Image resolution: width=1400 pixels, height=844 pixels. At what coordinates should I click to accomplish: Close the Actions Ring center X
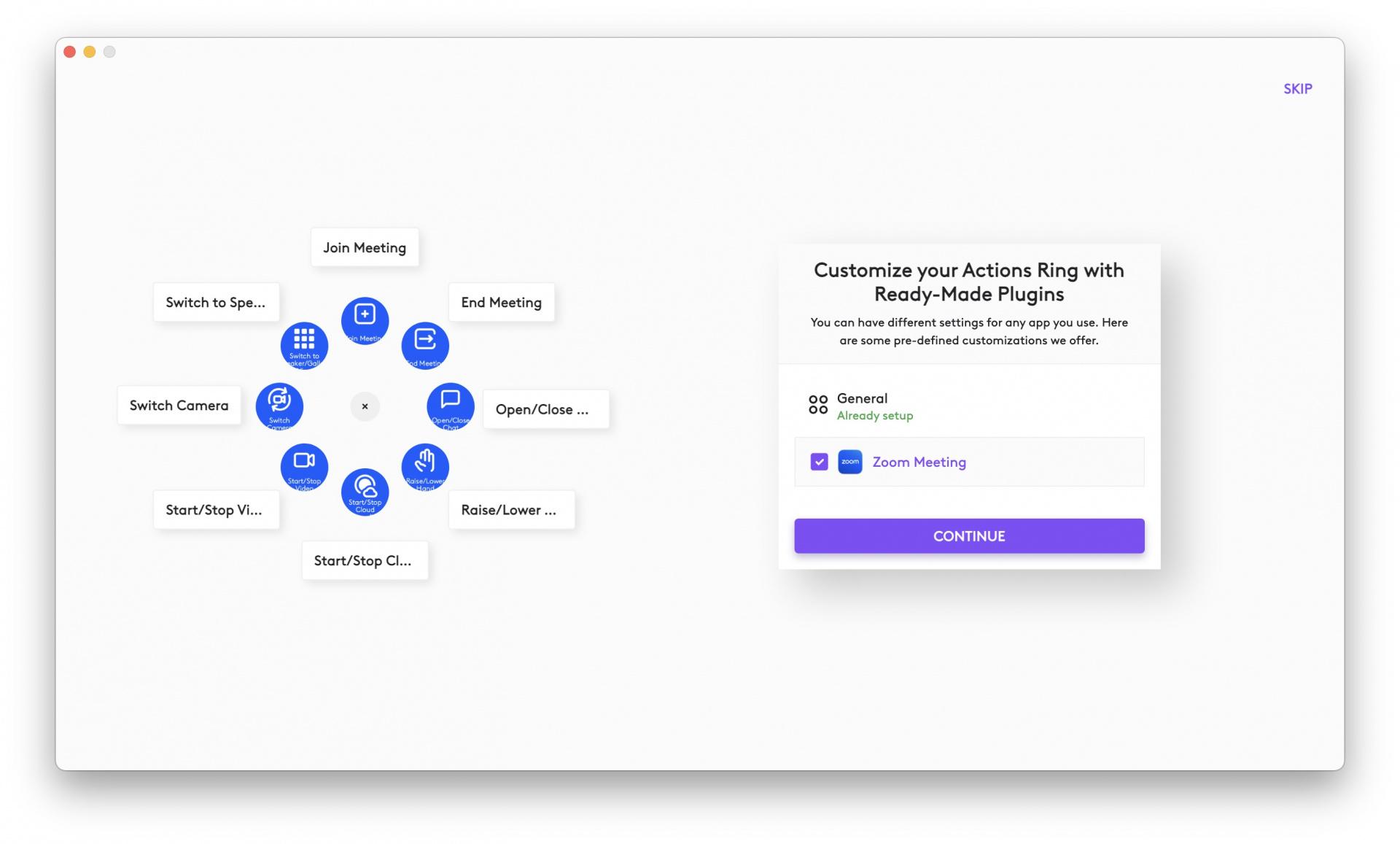click(365, 406)
